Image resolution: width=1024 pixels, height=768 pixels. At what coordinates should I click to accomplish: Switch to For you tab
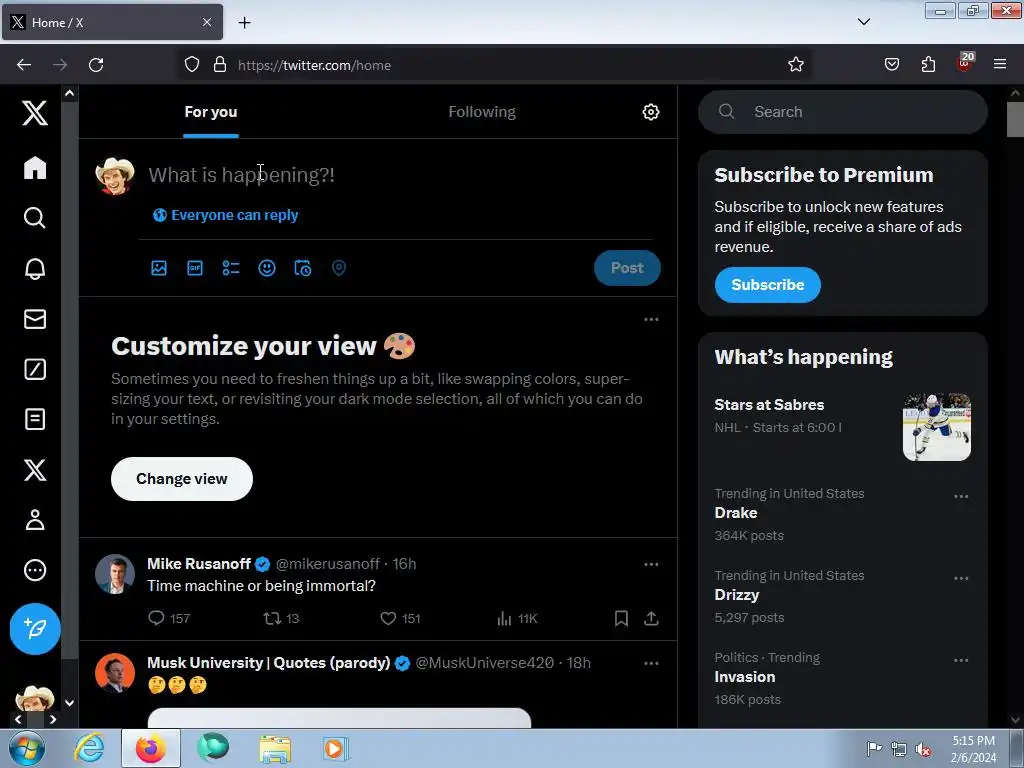pyautogui.click(x=210, y=112)
